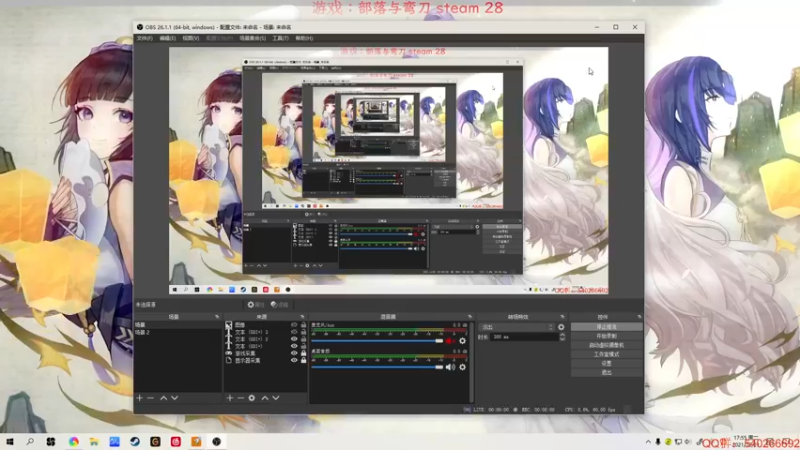Click the duration 300 ms stepper arrows
Viewport: 800px width, 450px height.
tap(562, 337)
